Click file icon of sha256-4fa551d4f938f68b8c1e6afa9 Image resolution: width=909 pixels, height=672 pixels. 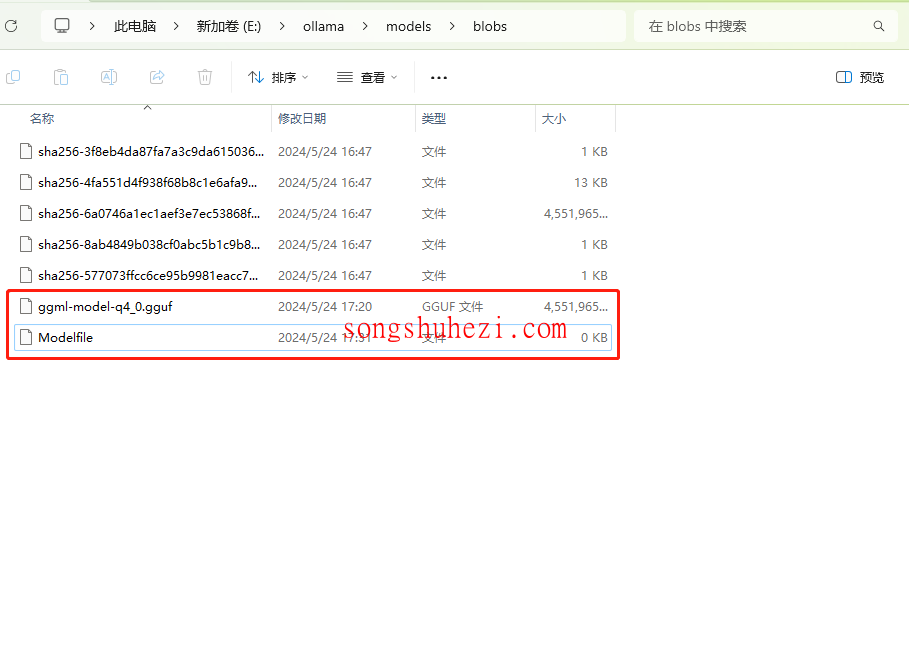click(26, 182)
